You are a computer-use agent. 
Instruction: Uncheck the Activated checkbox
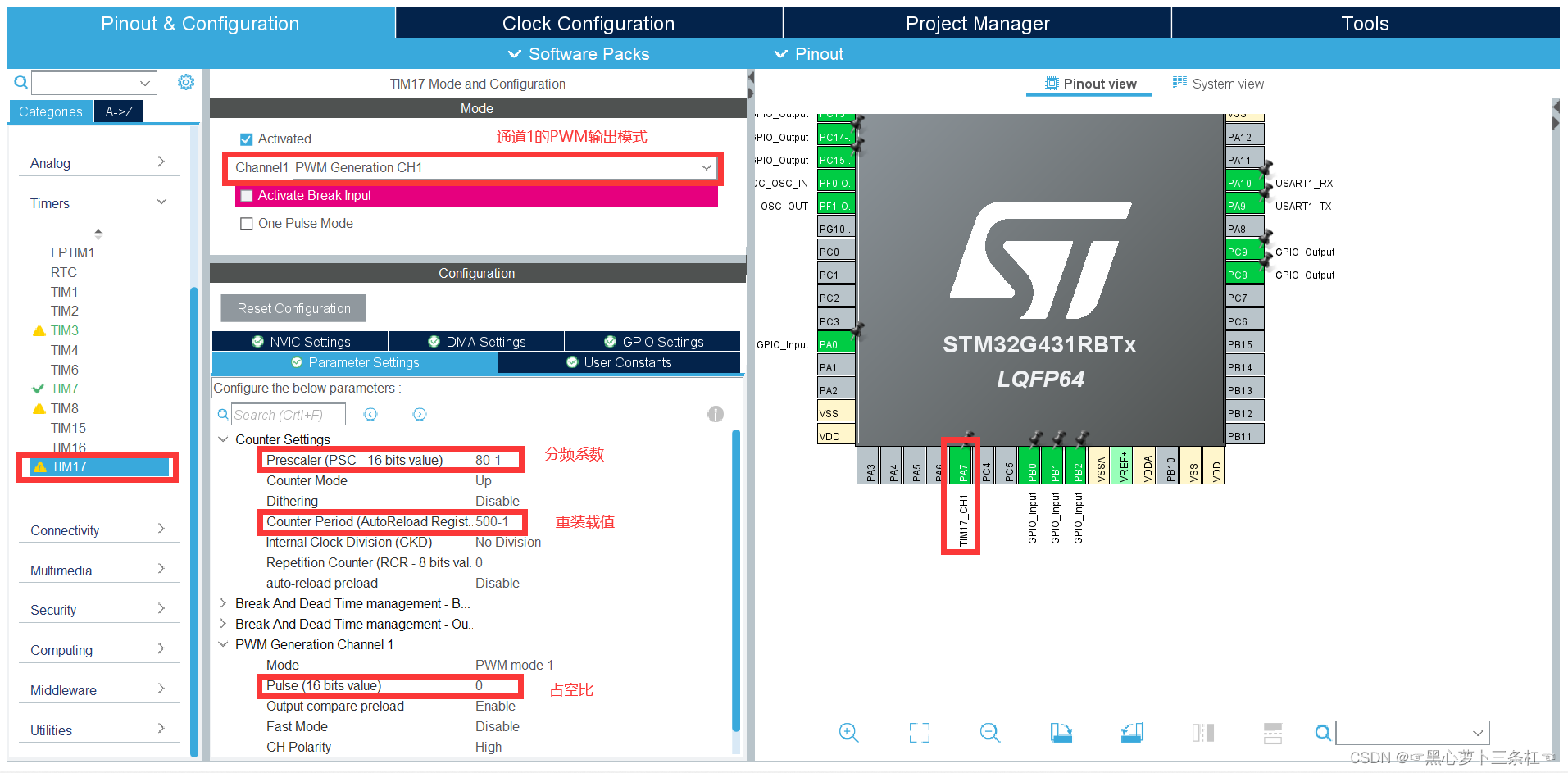(246, 139)
